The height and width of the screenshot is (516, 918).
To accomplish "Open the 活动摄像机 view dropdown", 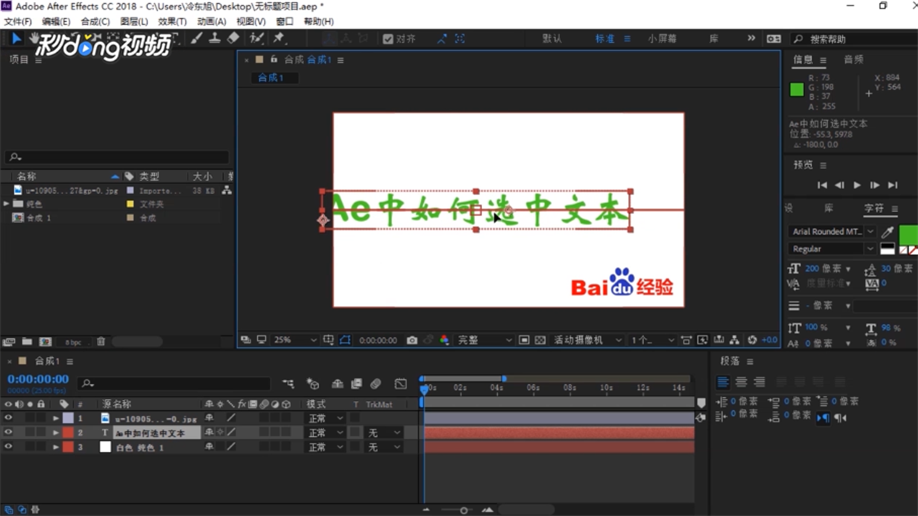I will point(587,340).
